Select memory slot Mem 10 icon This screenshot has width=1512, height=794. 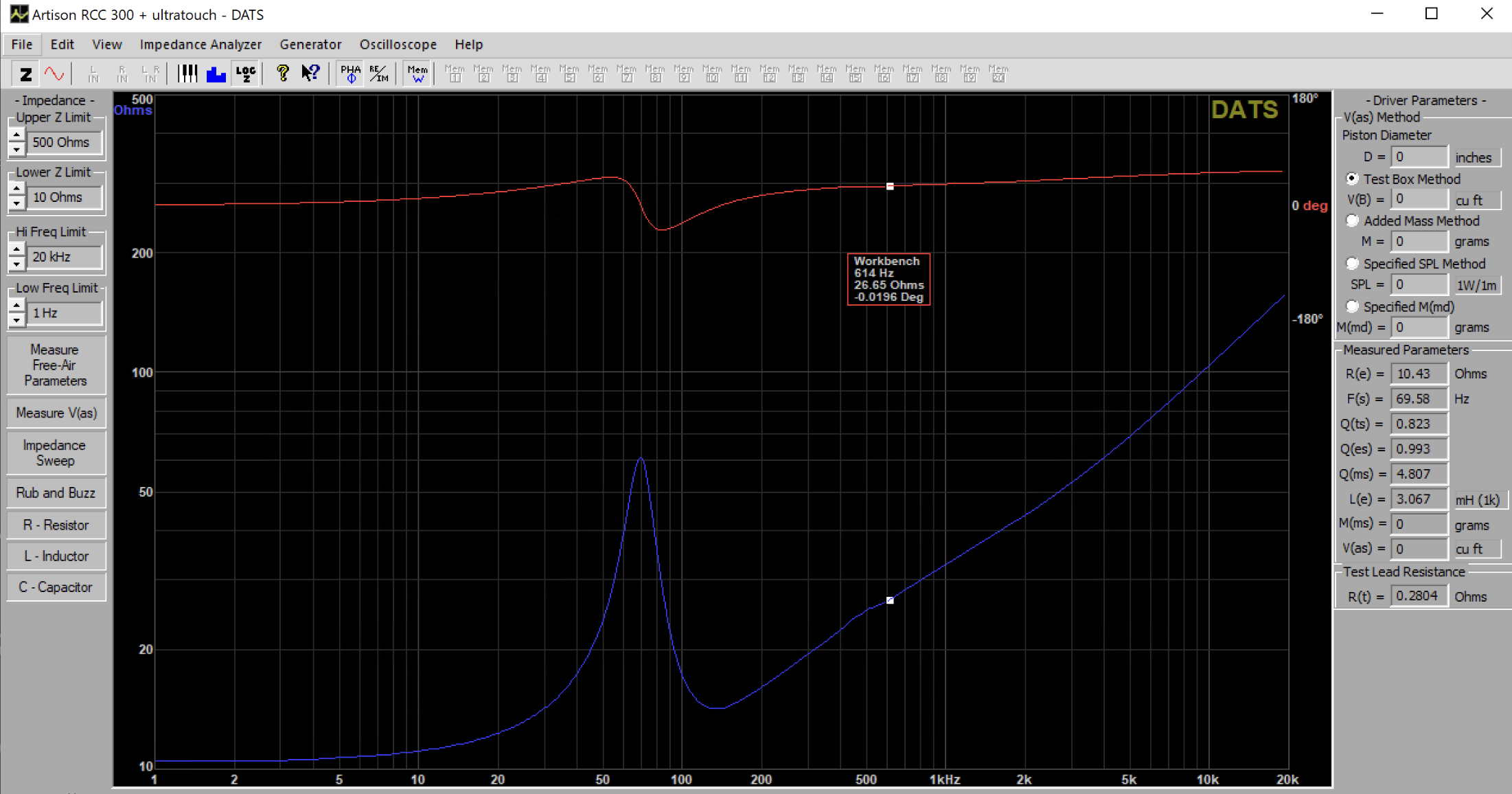(x=712, y=73)
